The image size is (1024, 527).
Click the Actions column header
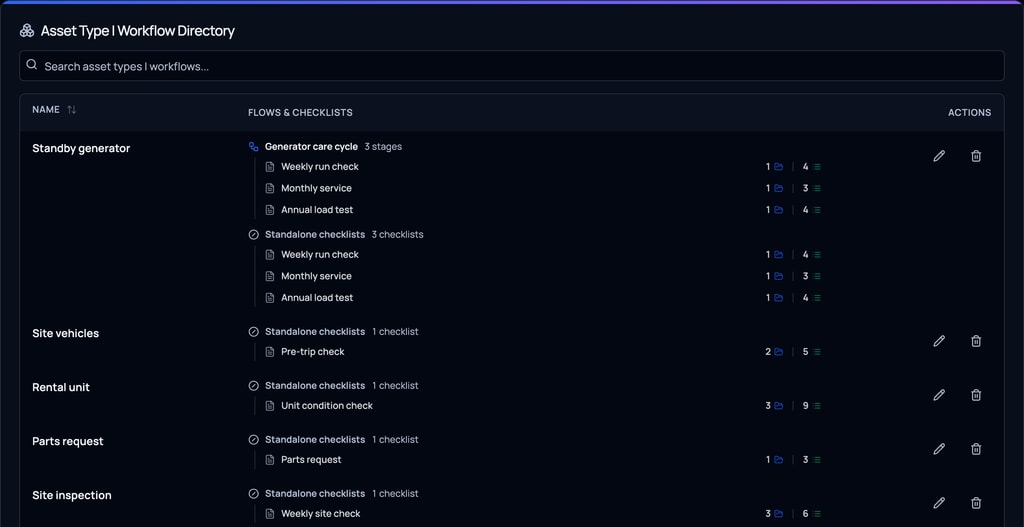point(969,112)
